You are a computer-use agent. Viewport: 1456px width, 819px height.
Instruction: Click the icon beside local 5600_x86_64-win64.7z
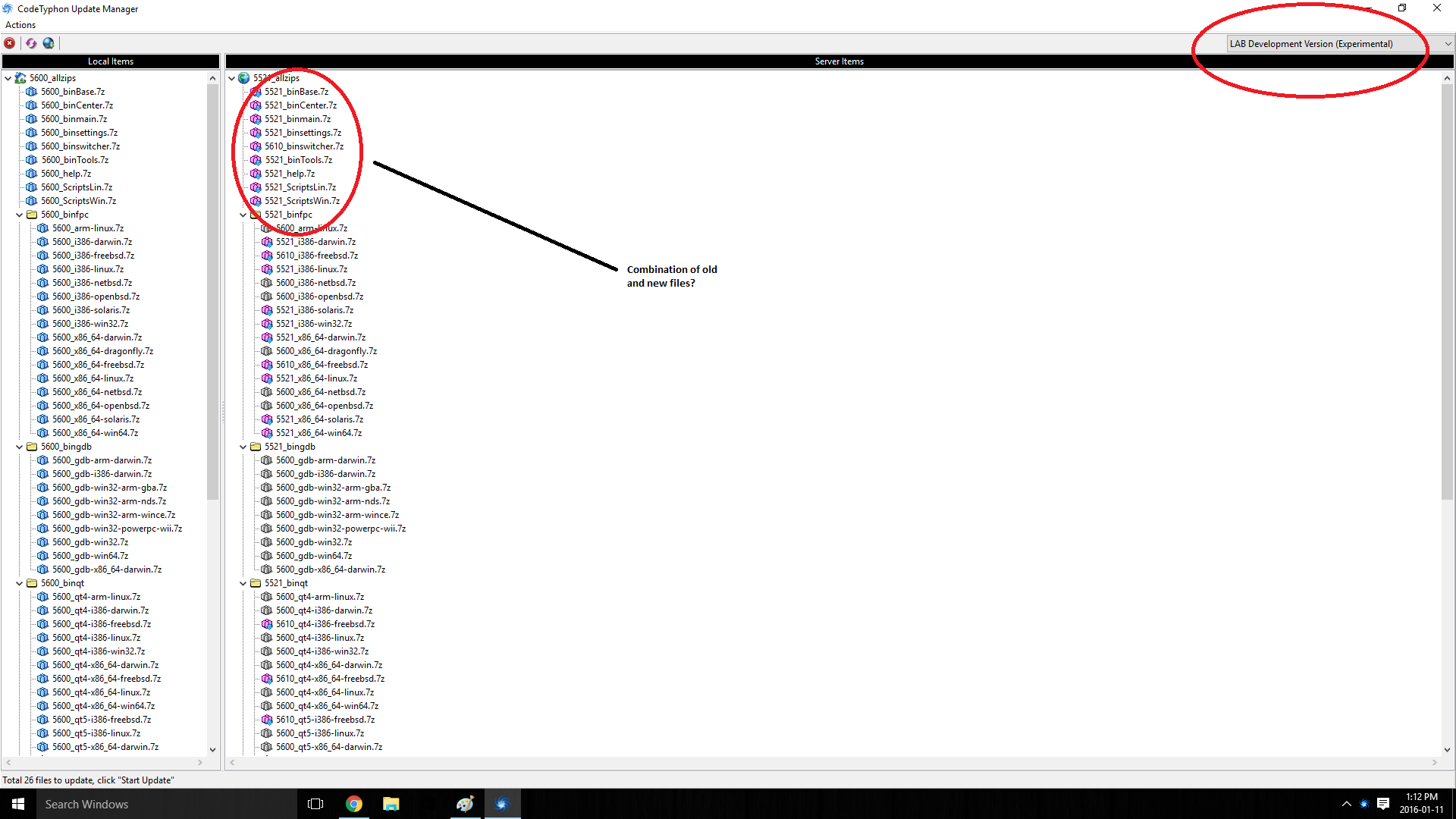[x=42, y=433]
